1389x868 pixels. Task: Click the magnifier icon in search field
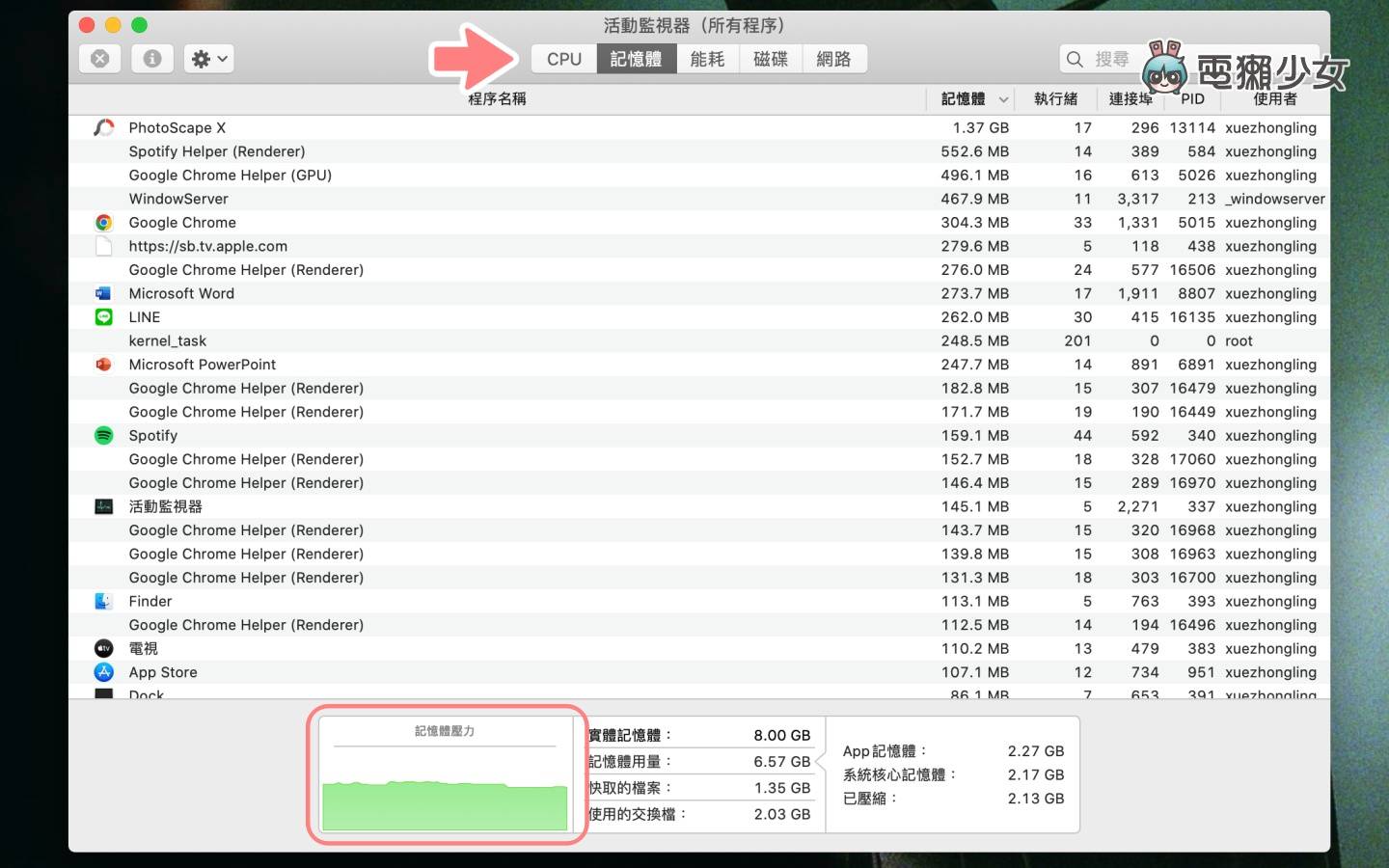click(x=1075, y=59)
